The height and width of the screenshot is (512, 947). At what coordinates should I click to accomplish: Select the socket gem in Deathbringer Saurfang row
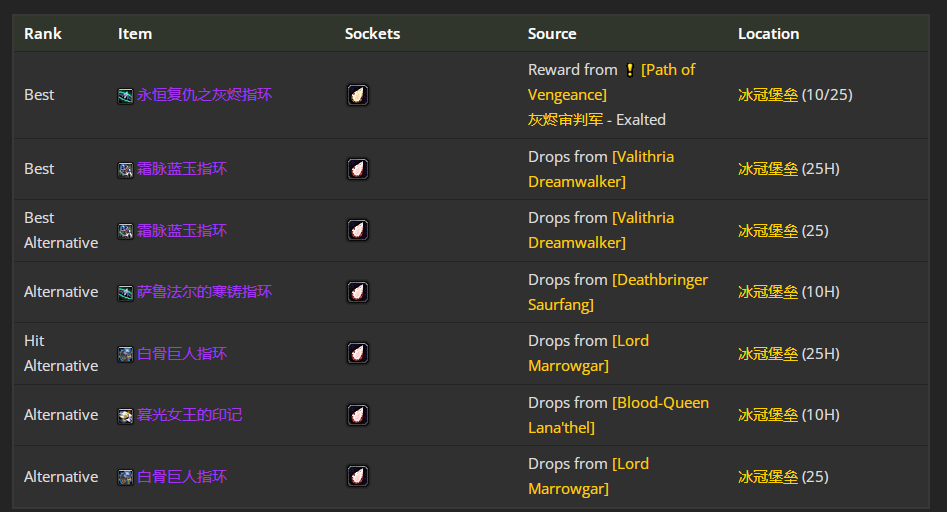click(358, 292)
